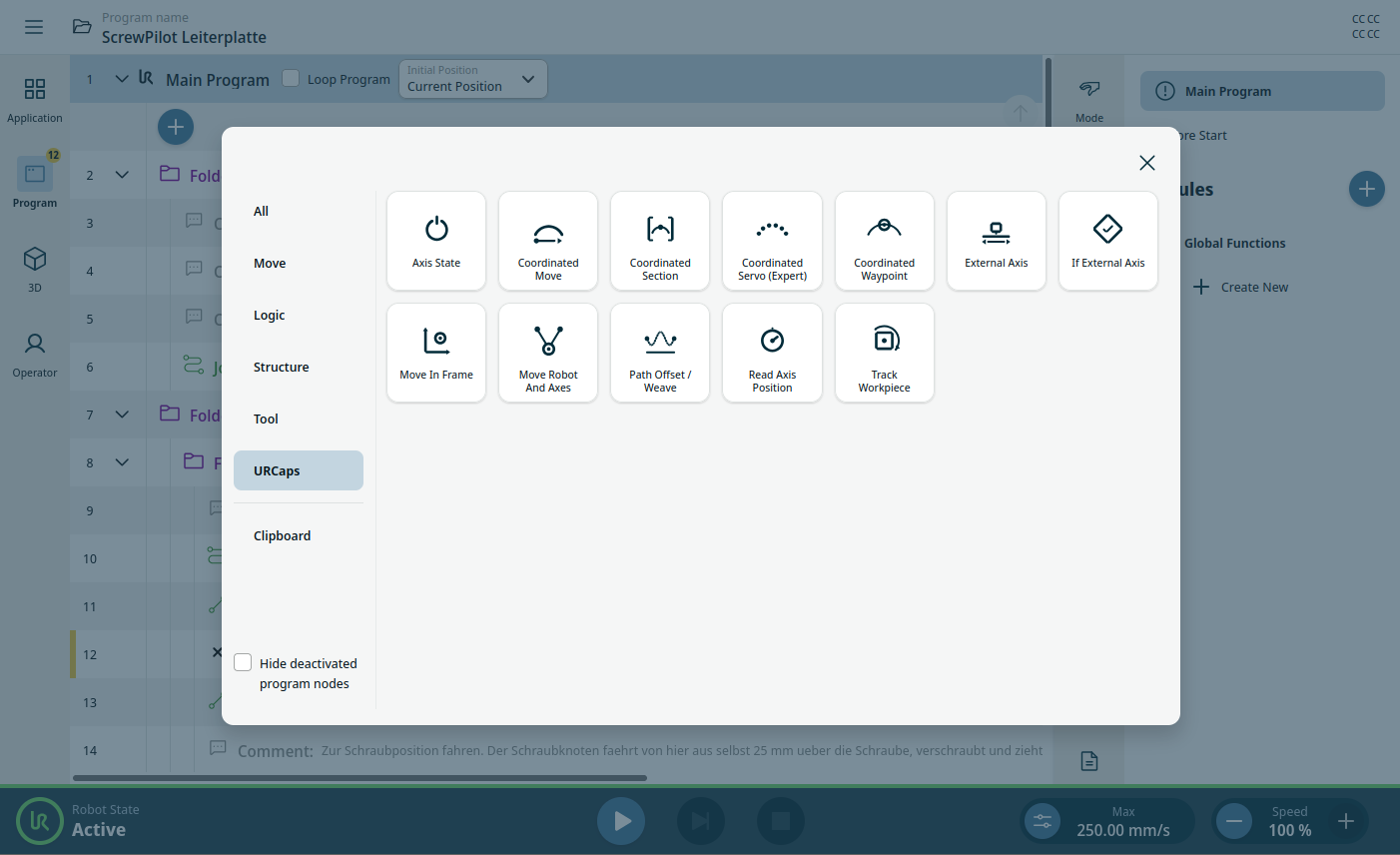Insert a Coordinated Waypoint node

[x=884, y=241]
